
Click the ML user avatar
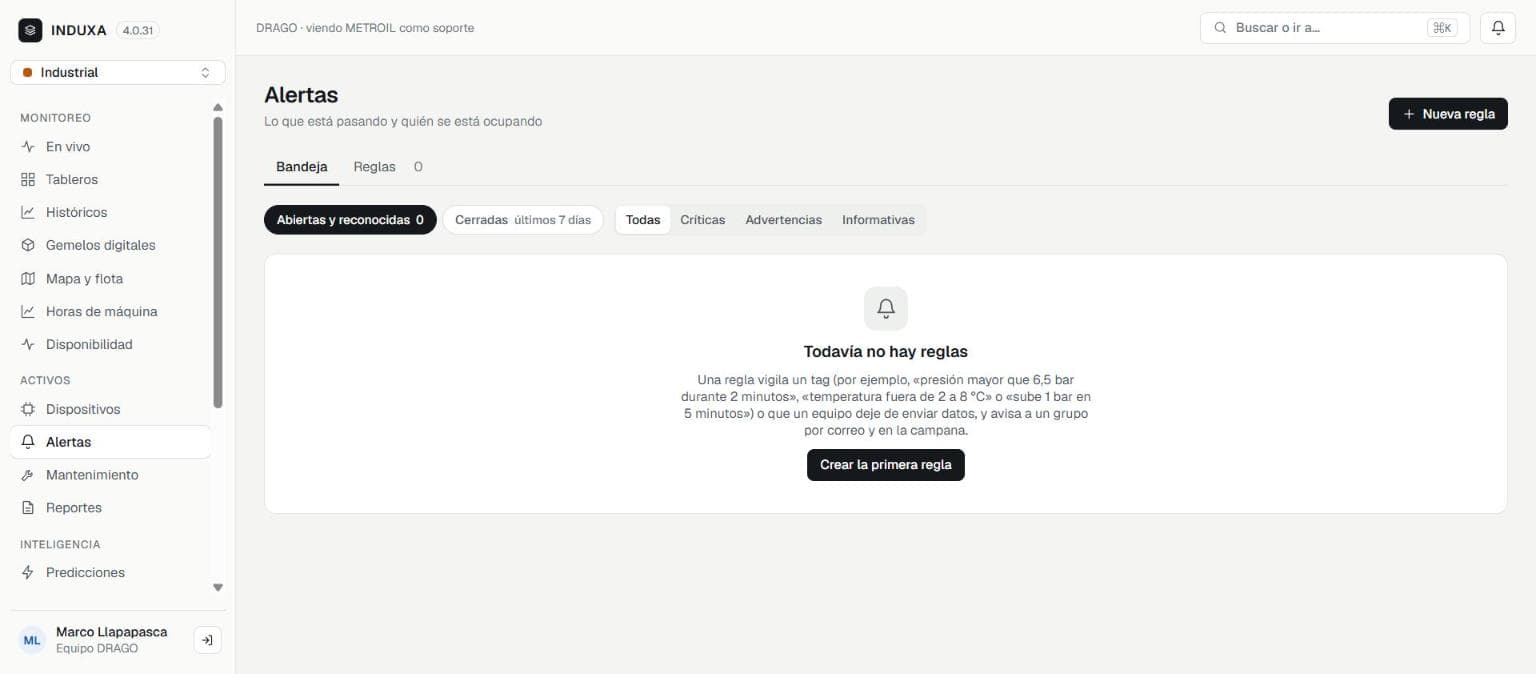(33, 640)
